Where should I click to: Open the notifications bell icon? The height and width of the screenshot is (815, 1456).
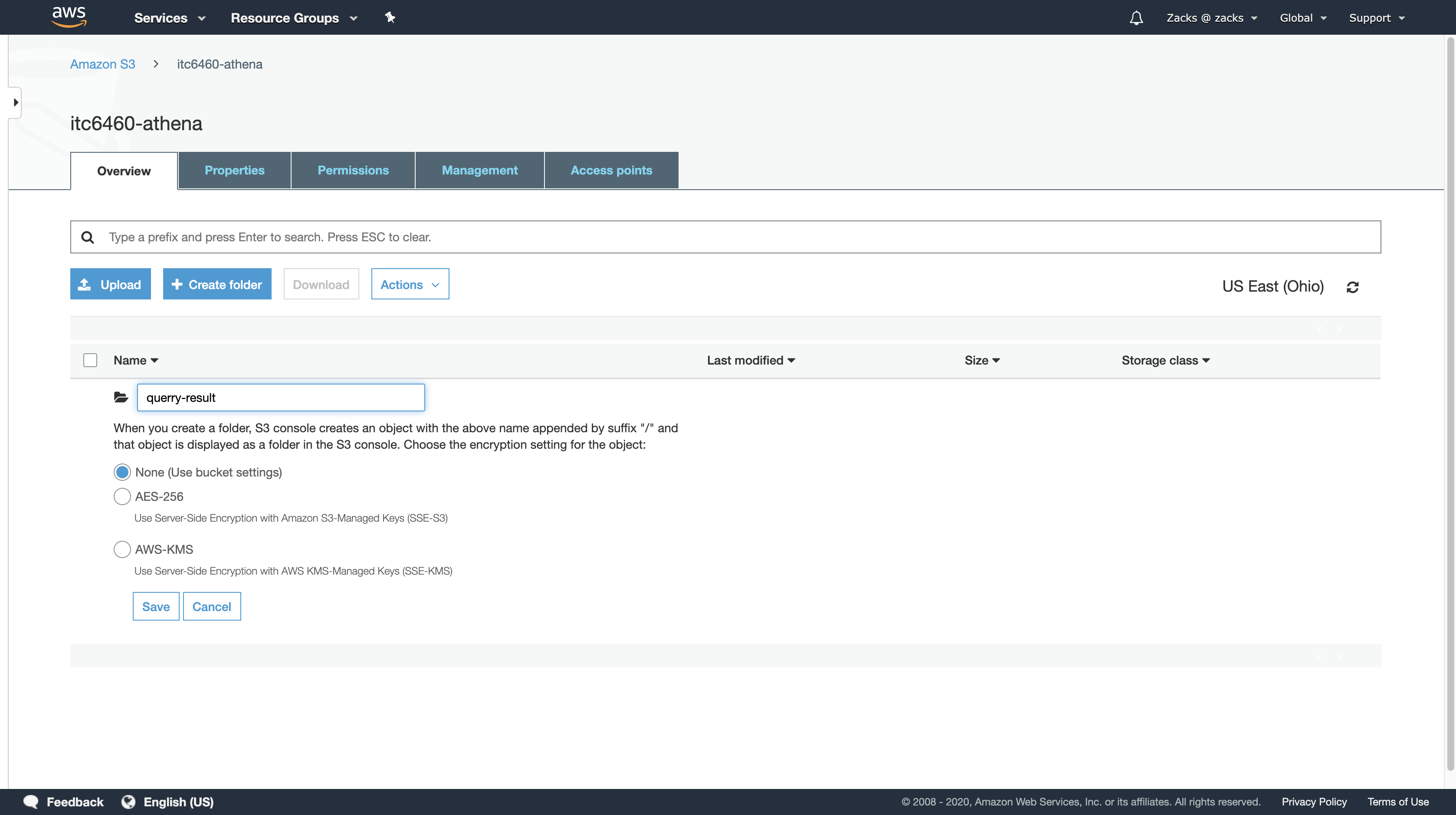click(1136, 18)
